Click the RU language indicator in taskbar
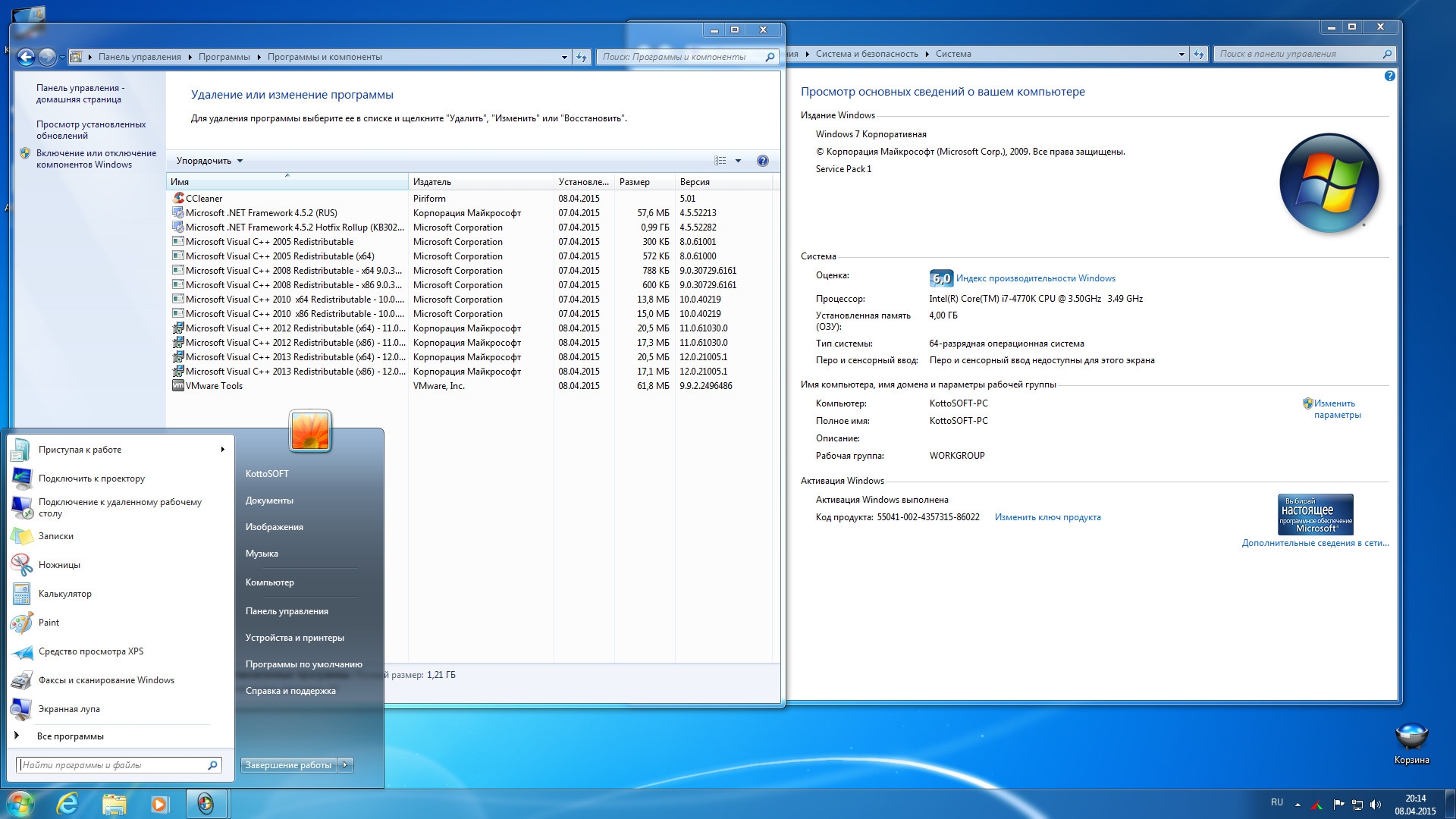The image size is (1456, 819). pos(1277,802)
